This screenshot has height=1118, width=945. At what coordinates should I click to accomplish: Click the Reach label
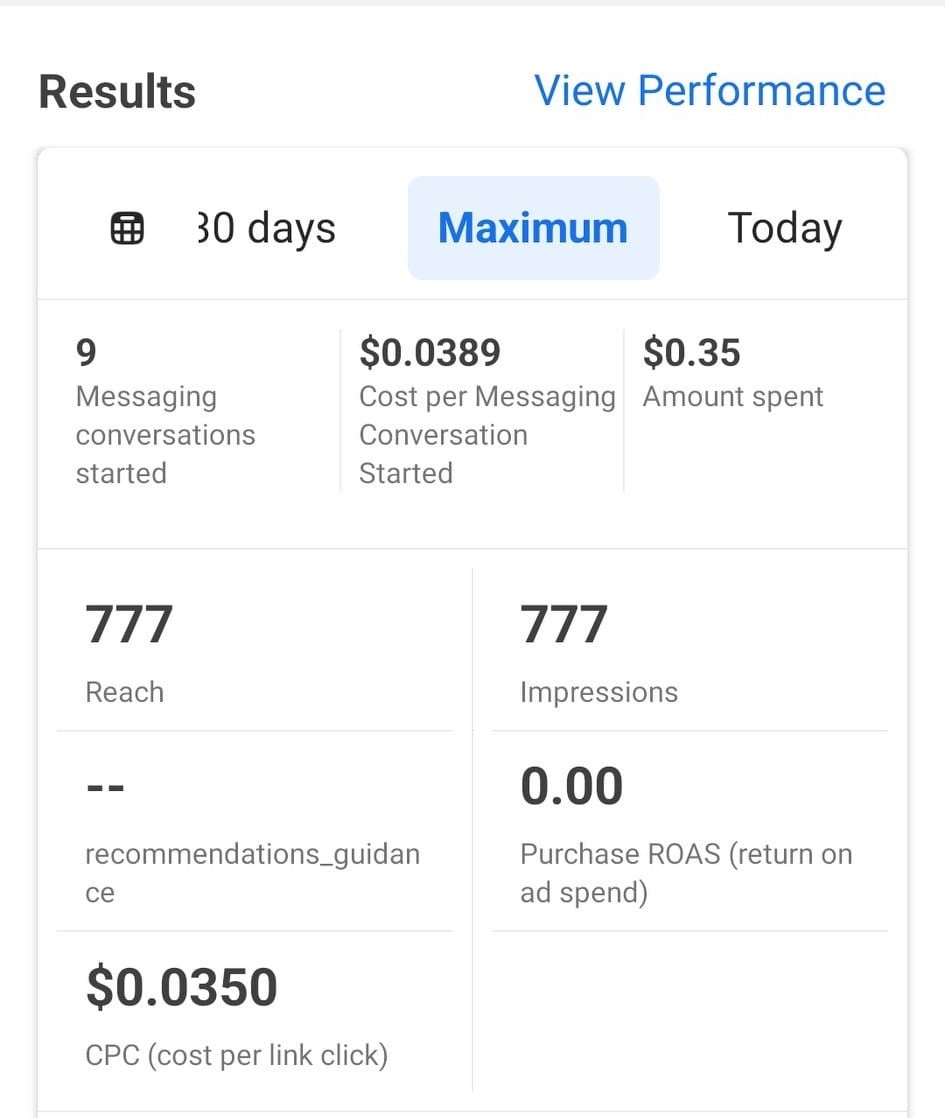tap(124, 692)
